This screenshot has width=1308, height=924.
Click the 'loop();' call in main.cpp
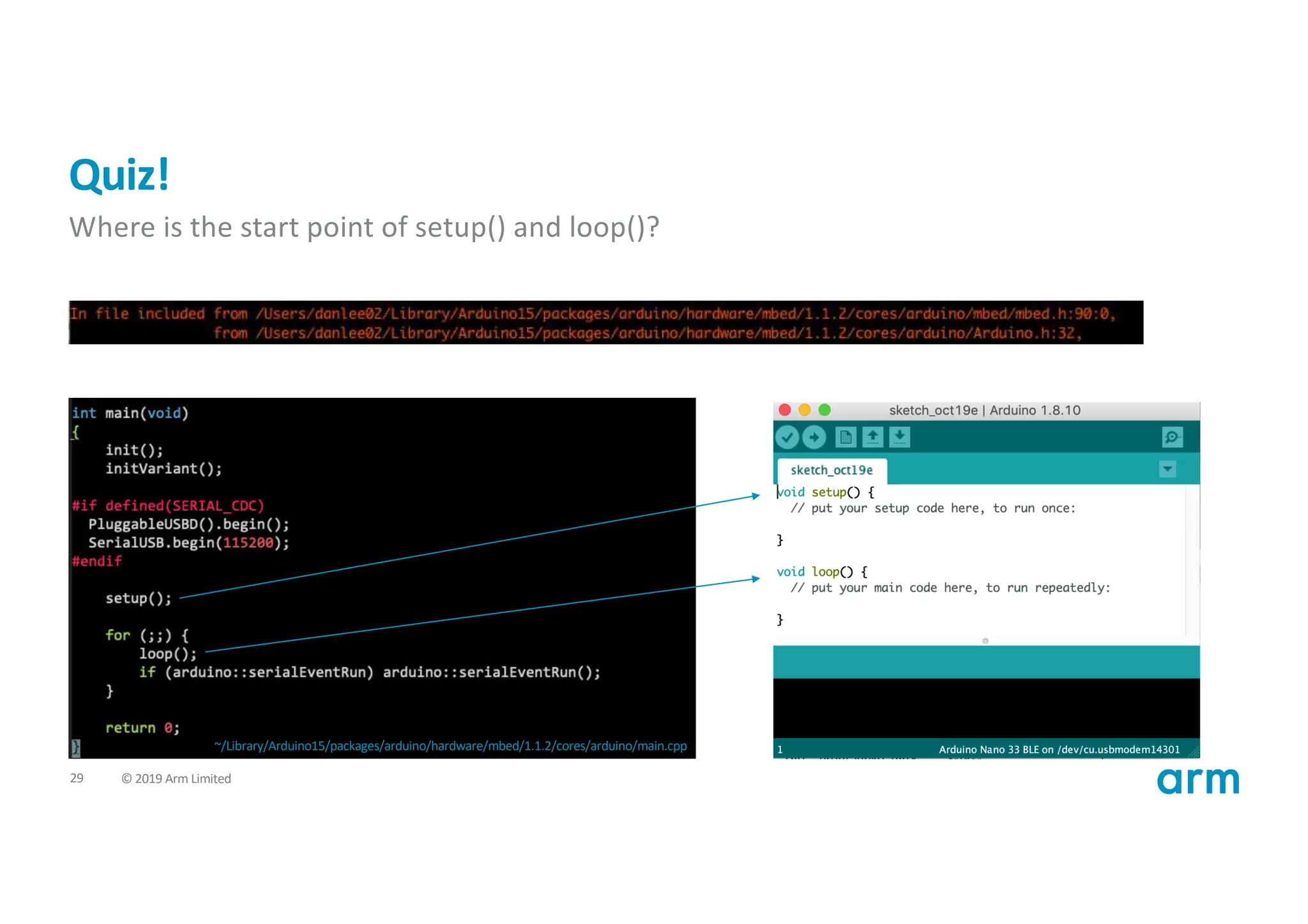click(168, 654)
